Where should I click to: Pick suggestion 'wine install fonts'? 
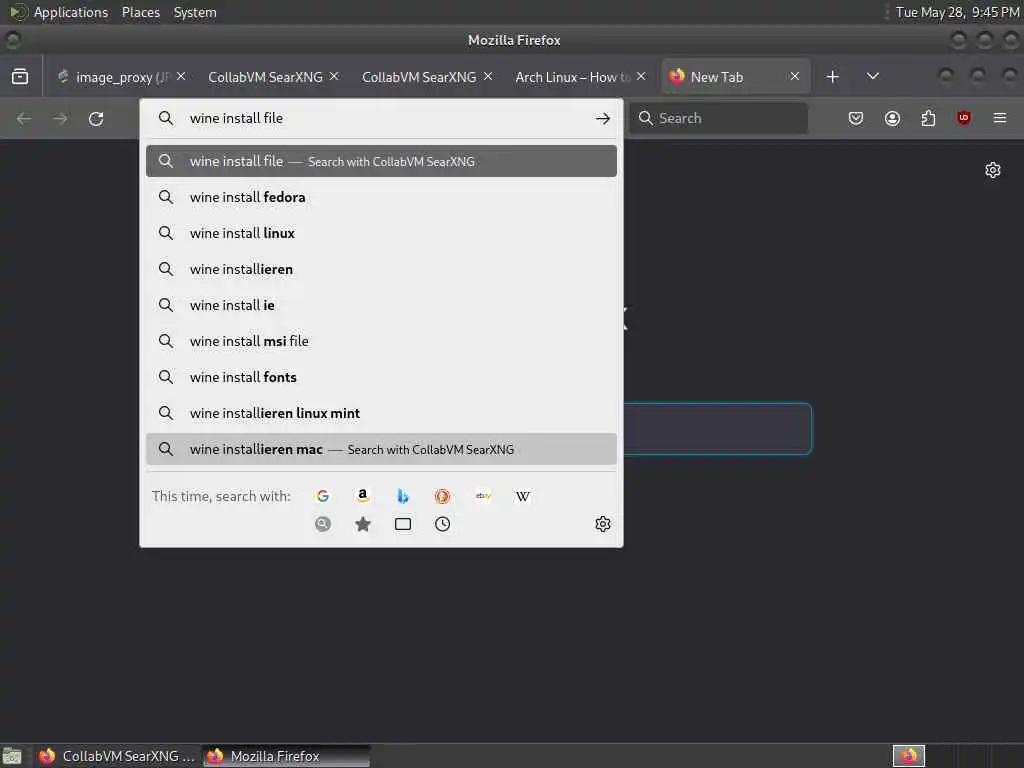[381, 377]
